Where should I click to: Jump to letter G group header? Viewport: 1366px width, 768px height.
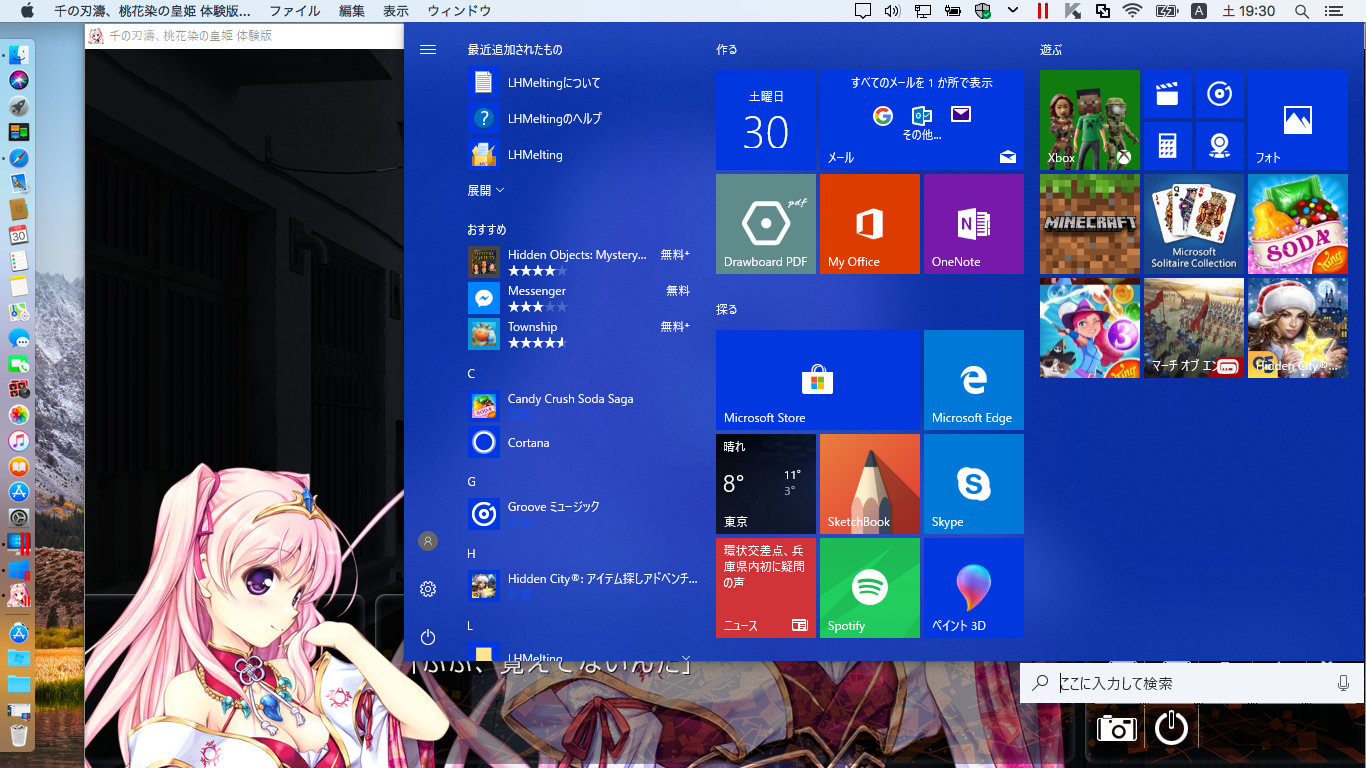[x=471, y=482]
